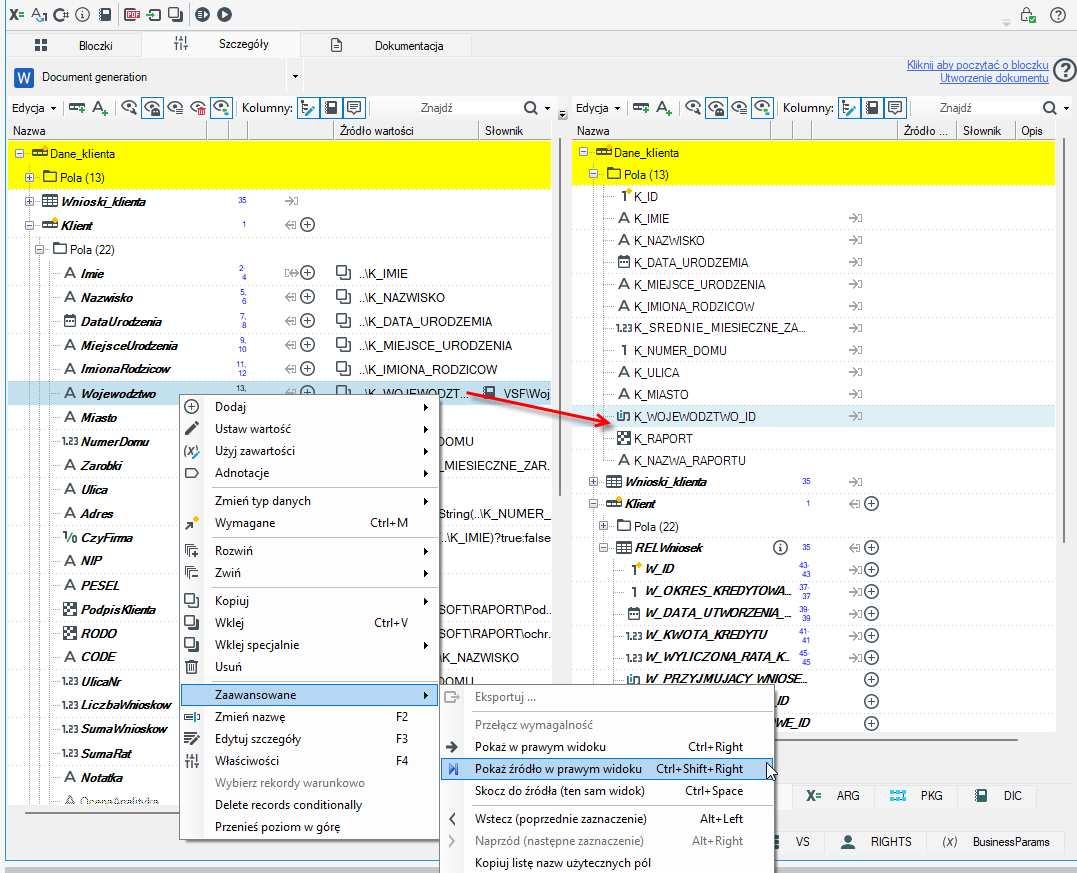The height and width of the screenshot is (873, 1077).
Task: Toggle eye-with-lock view in right pane toolbar
Action: coord(716,108)
